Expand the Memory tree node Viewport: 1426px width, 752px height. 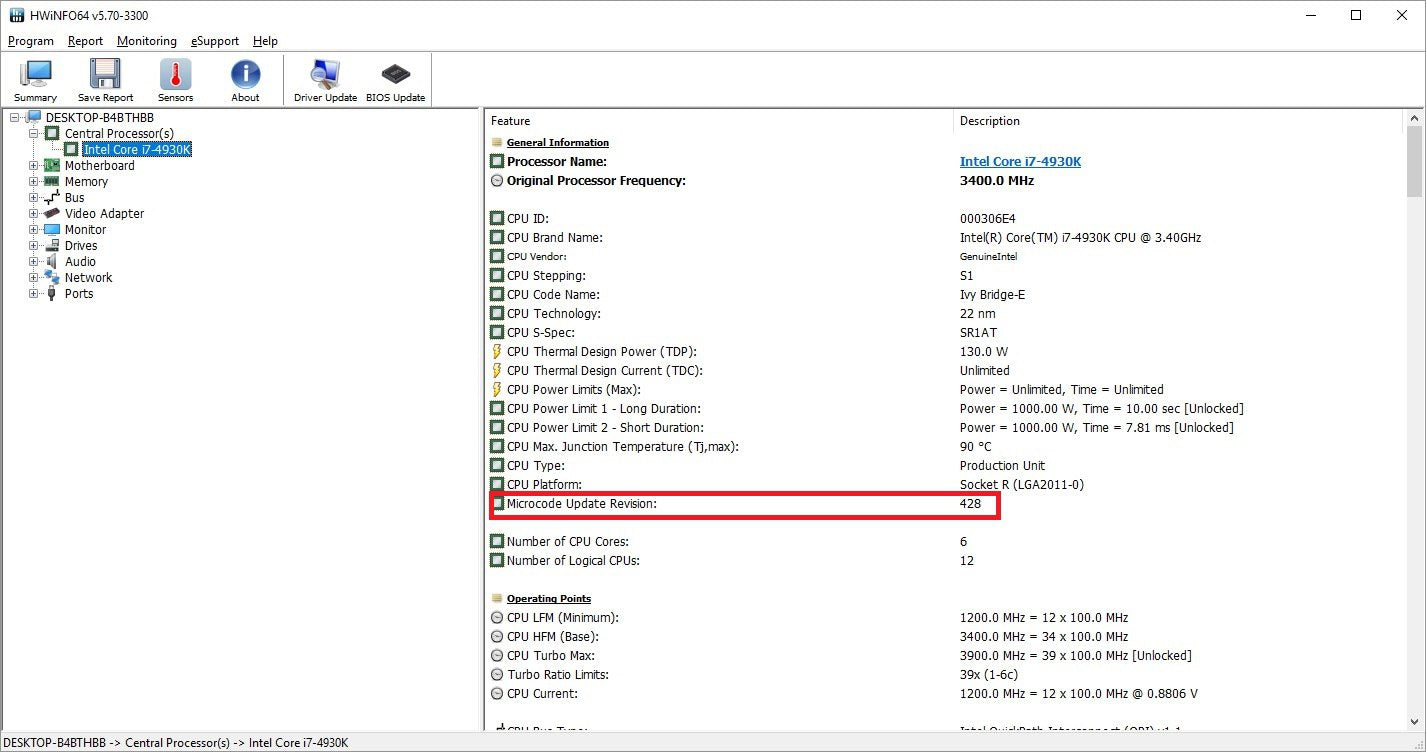[x=33, y=182]
